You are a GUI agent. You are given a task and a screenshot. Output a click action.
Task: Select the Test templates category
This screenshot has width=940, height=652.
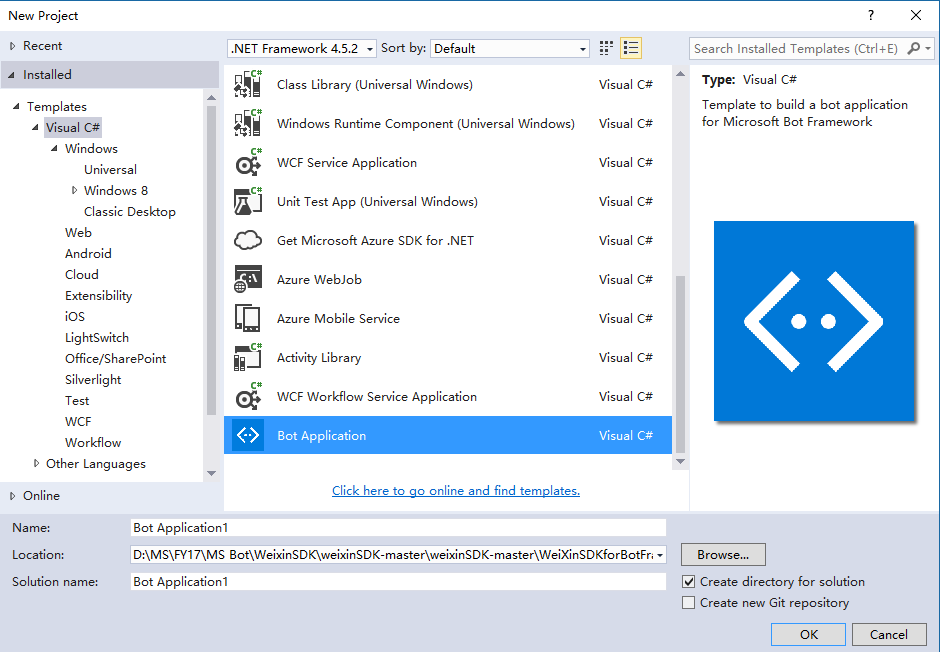point(77,400)
